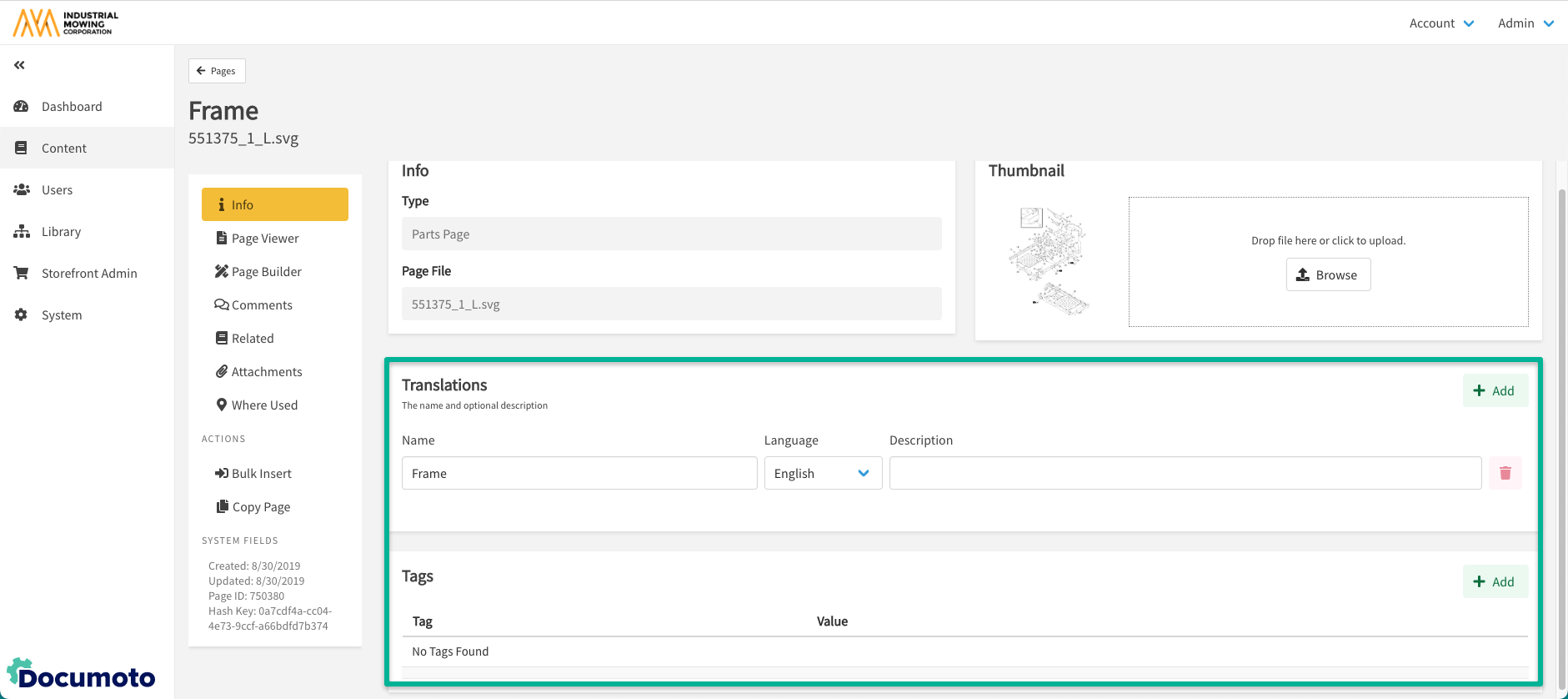Expand the Admin menu
Viewport: 1568px width, 699px height.
pos(1525,23)
